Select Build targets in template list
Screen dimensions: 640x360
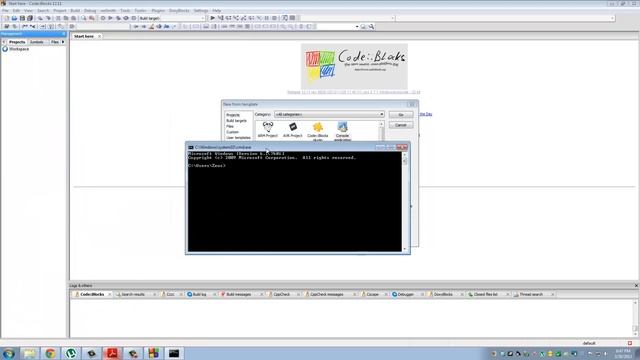click(236, 121)
